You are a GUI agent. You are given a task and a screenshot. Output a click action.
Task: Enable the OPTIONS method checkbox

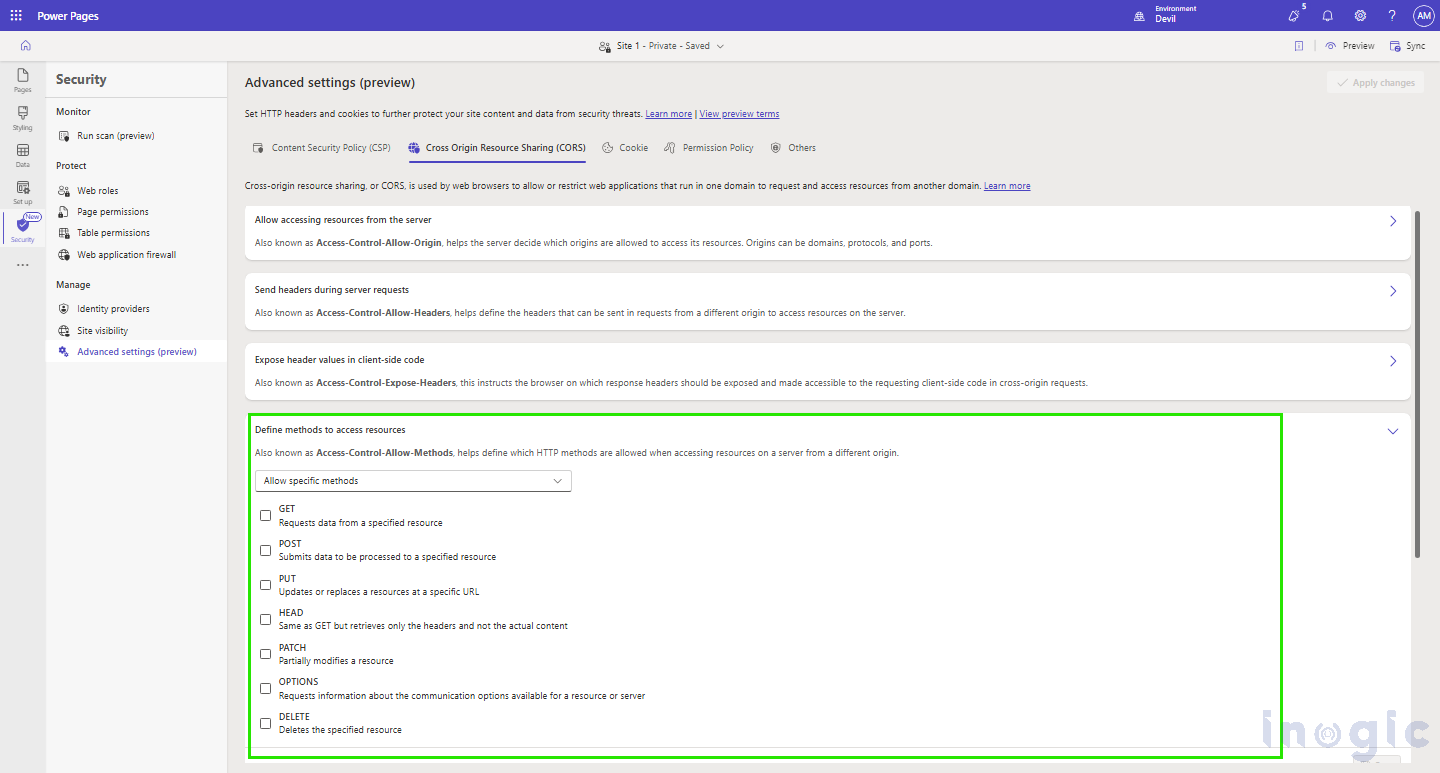coord(265,688)
